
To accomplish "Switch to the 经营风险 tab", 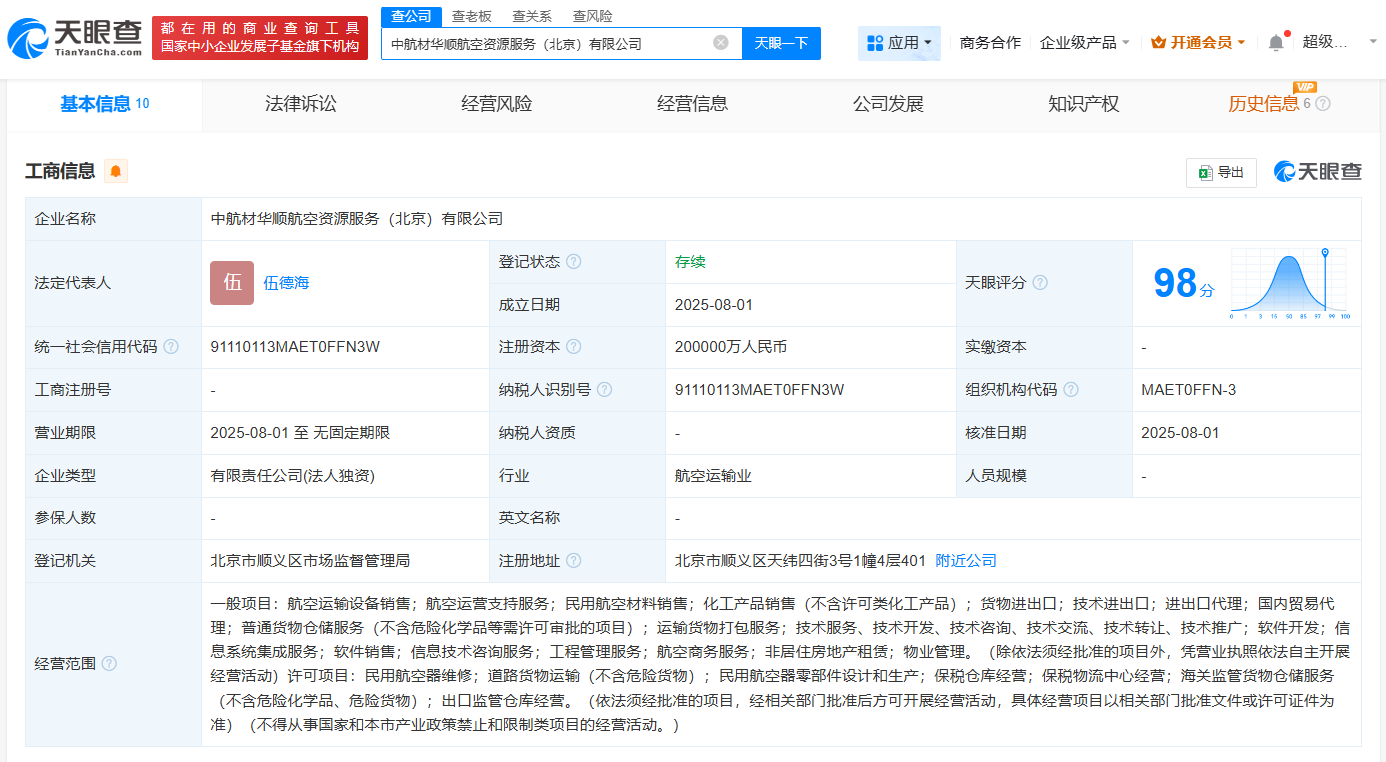I will click(497, 104).
